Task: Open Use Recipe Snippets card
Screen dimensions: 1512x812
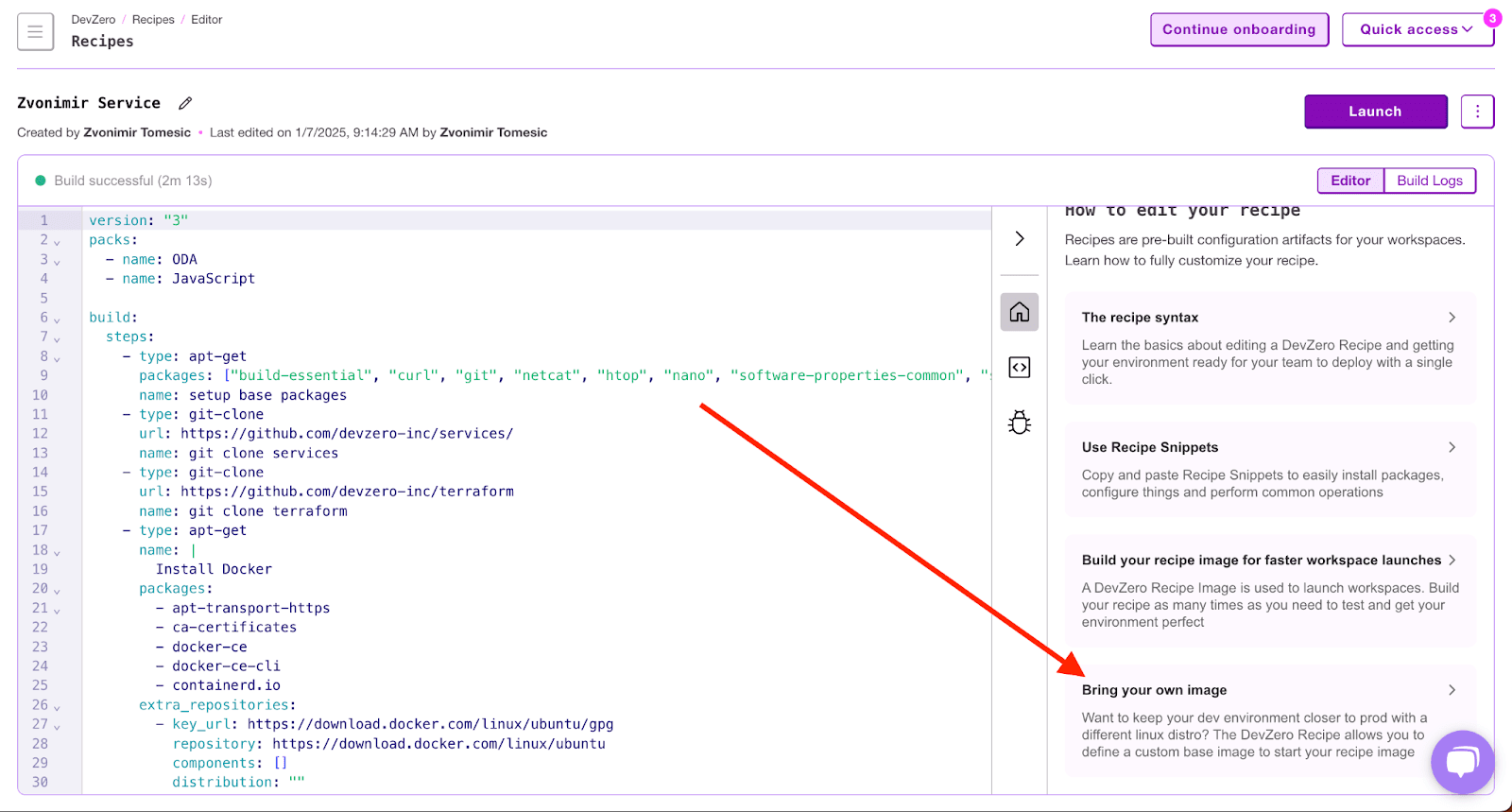Action: (x=1269, y=469)
